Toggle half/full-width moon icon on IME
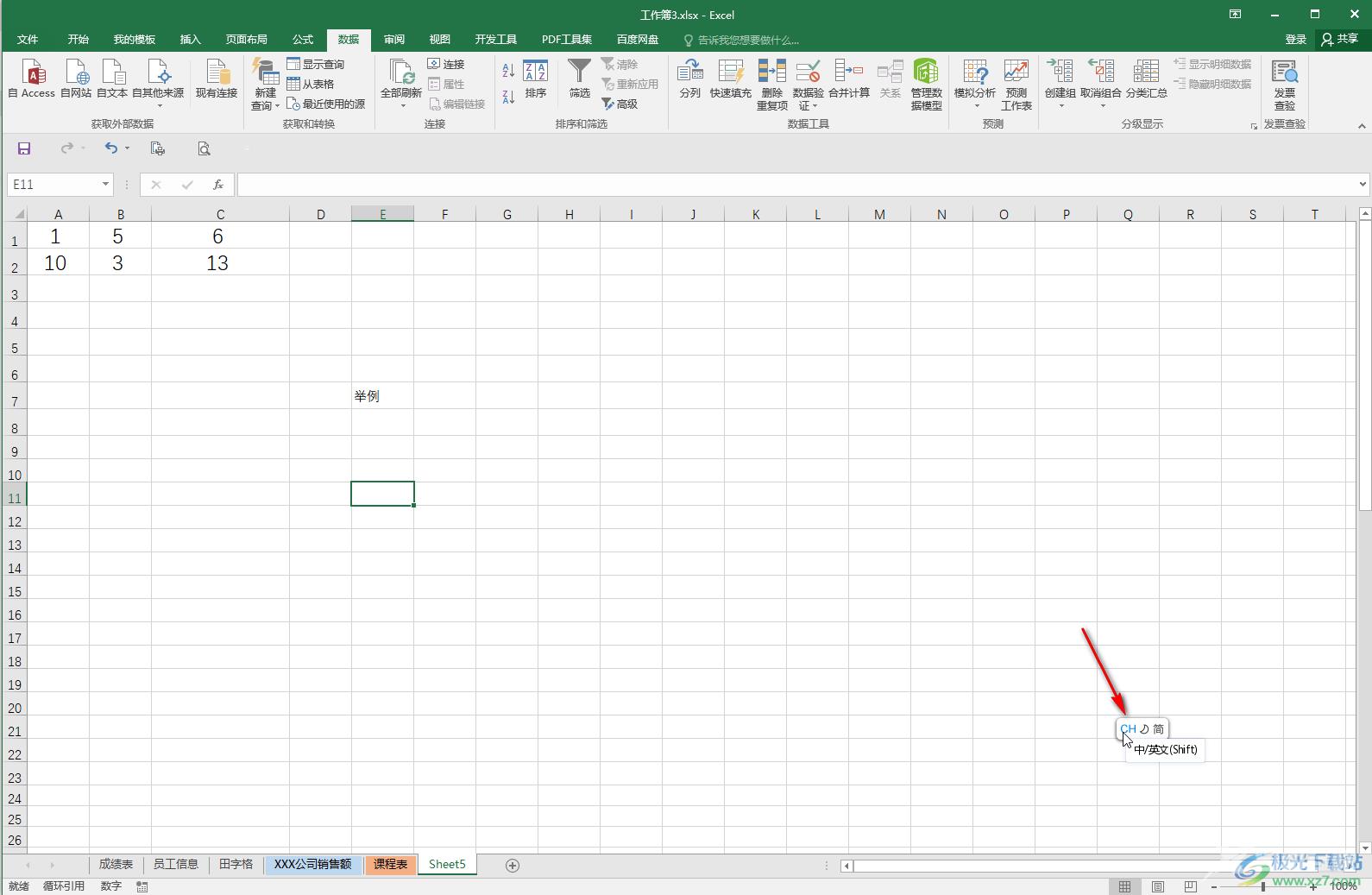The height and width of the screenshot is (895, 1372). click(1144, 729)
